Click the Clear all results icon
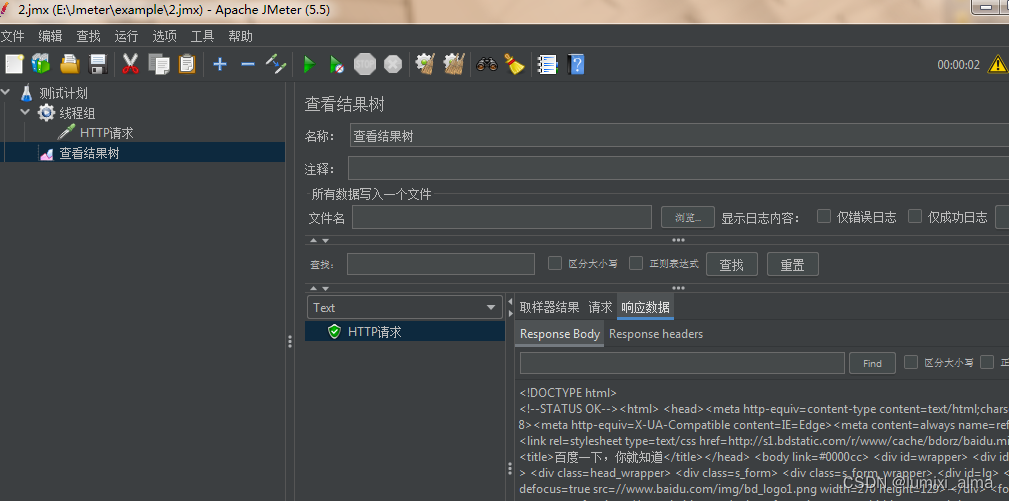 click(454, 64)
